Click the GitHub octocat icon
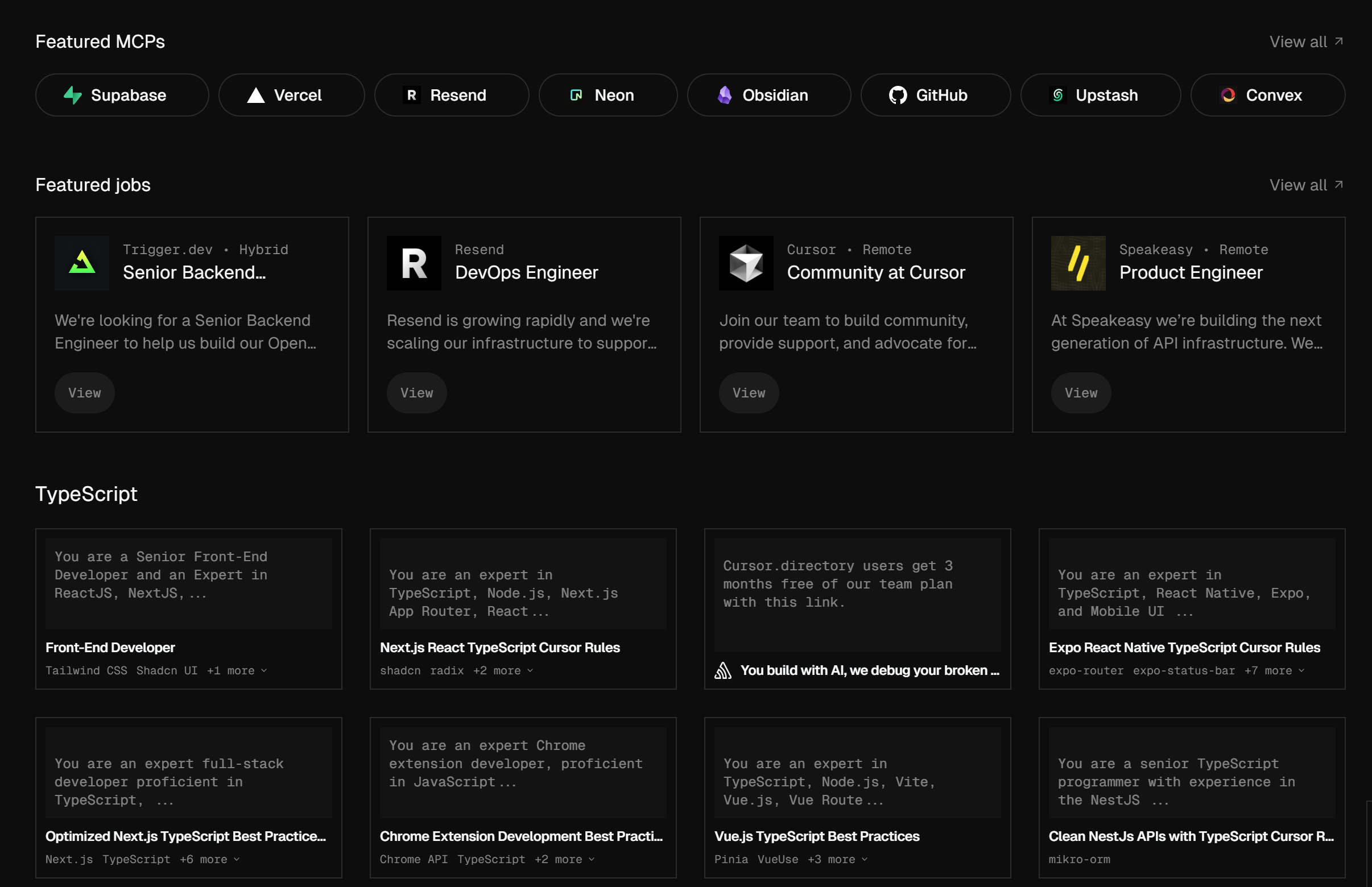 (x=897, y=95)
